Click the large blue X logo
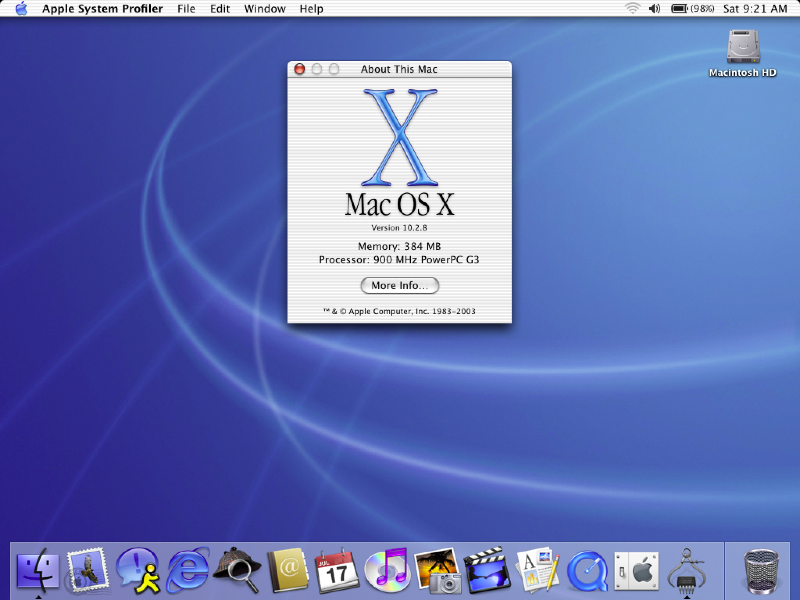800x600 pixels. (x=399, y=137)
